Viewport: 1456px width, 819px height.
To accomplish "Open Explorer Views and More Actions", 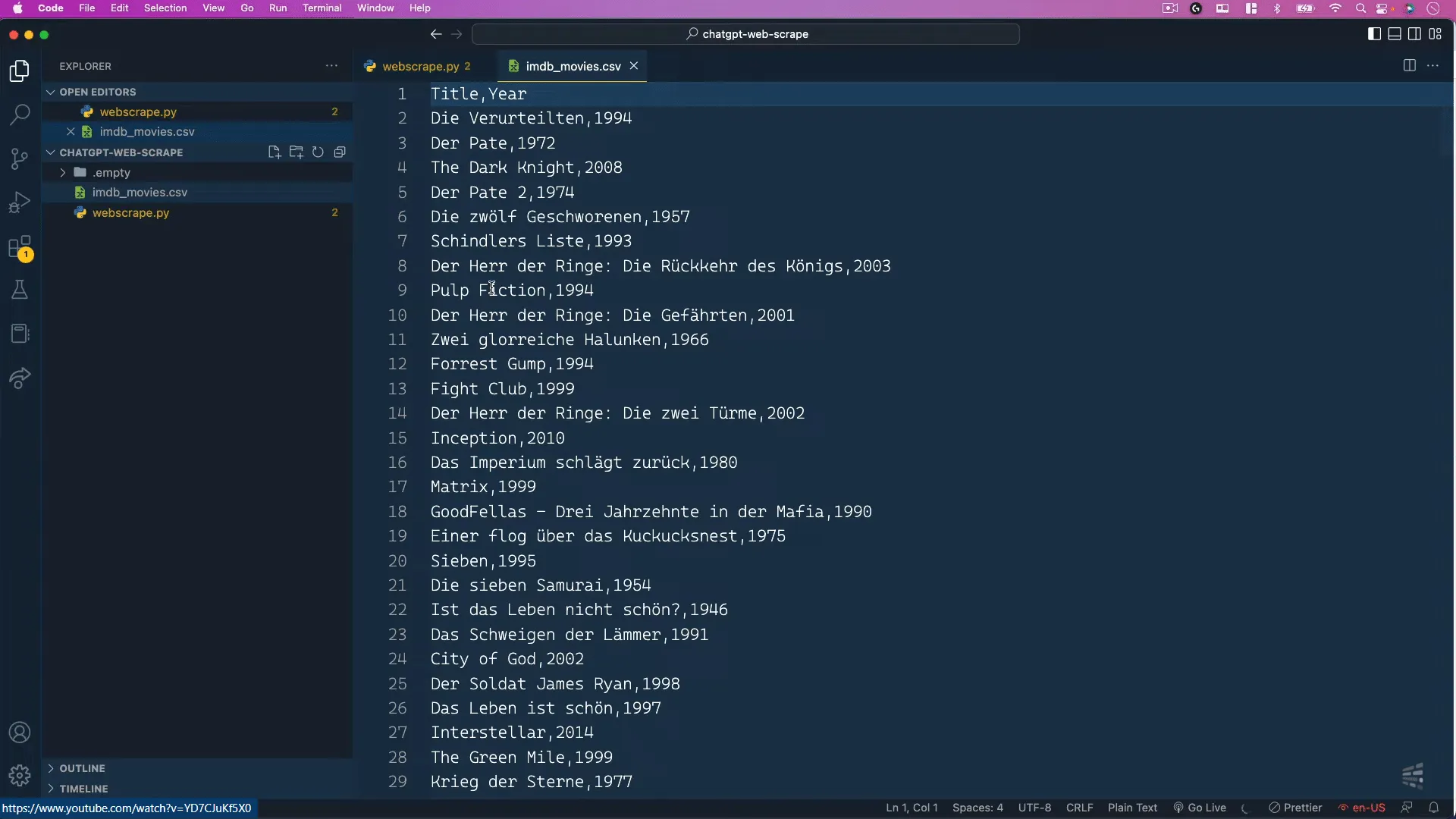I will 331,66.
